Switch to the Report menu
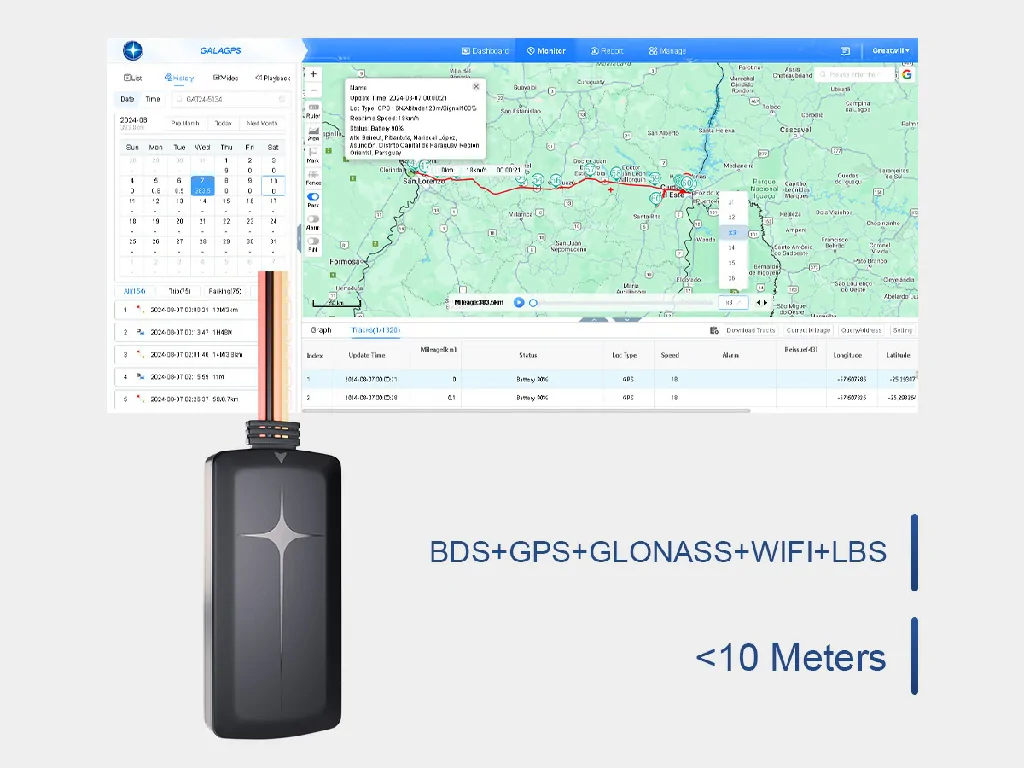The image size is (1024, 768). [x=607, y=51]
